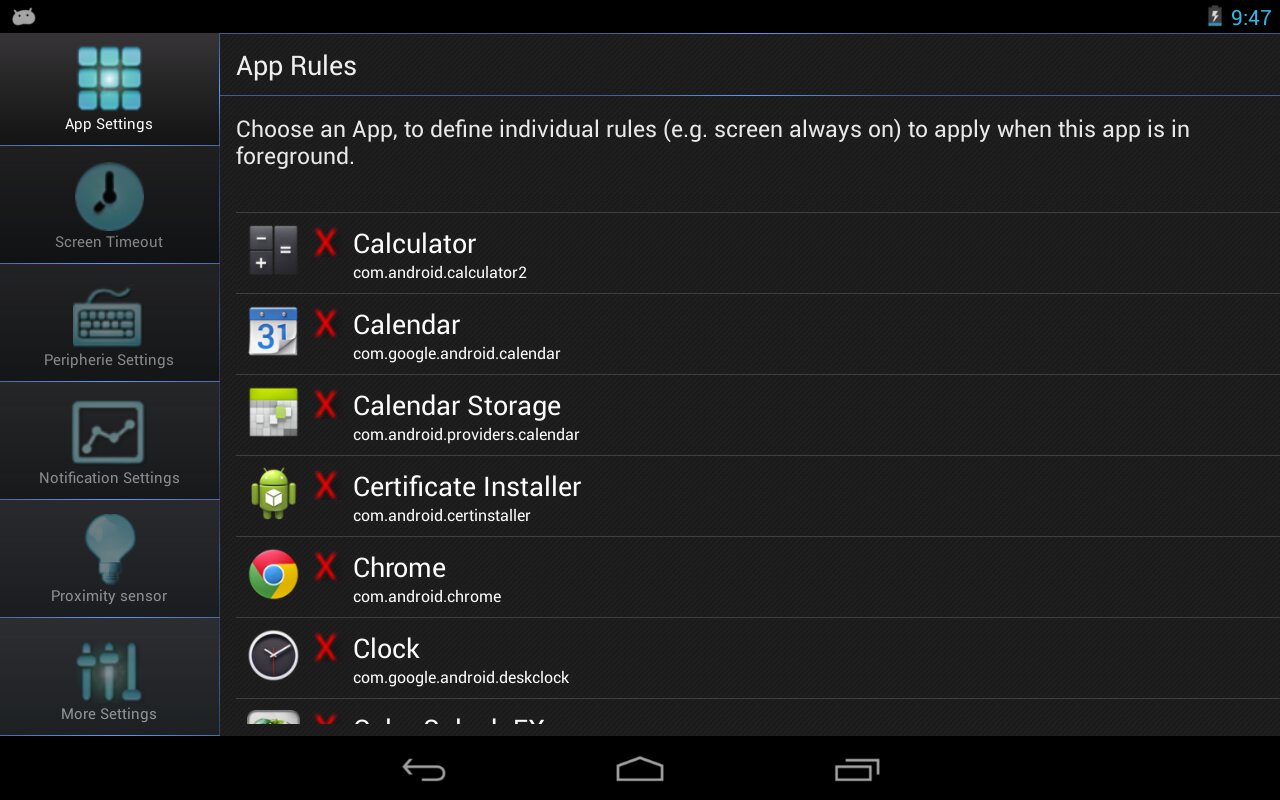Open More Settings in the sidebar

[x=109, y=677]
